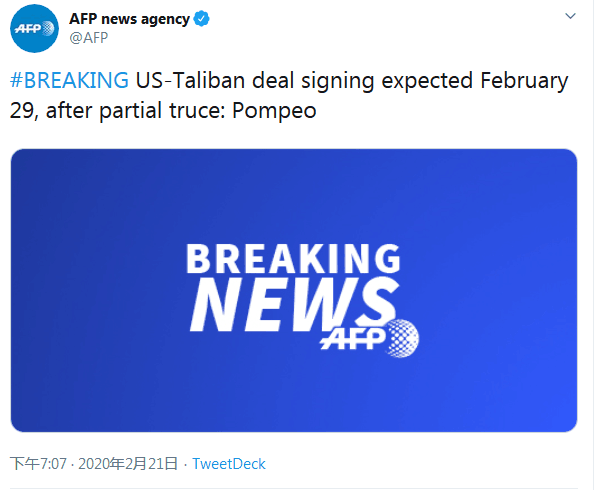
Task: Open the TweetDeck source link
Action: (229, 464)
